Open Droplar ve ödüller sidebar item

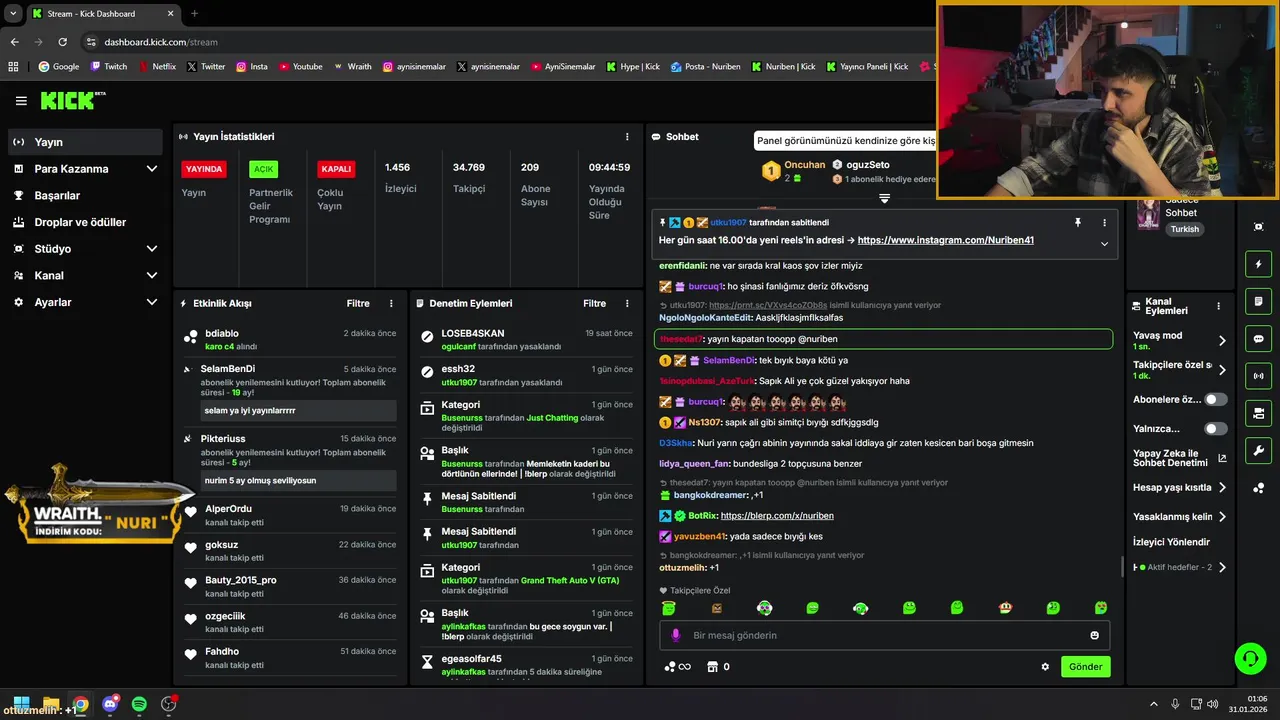(85, 222)
